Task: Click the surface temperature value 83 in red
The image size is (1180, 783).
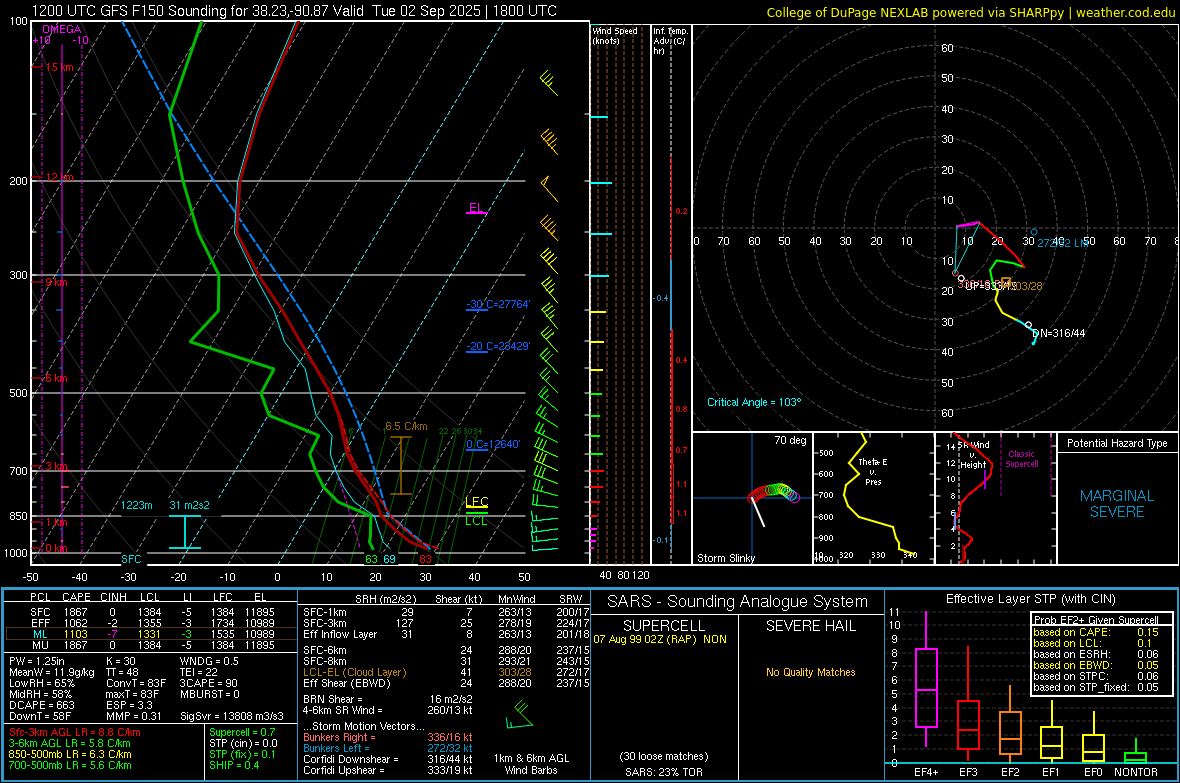Action: click(425, 559)
